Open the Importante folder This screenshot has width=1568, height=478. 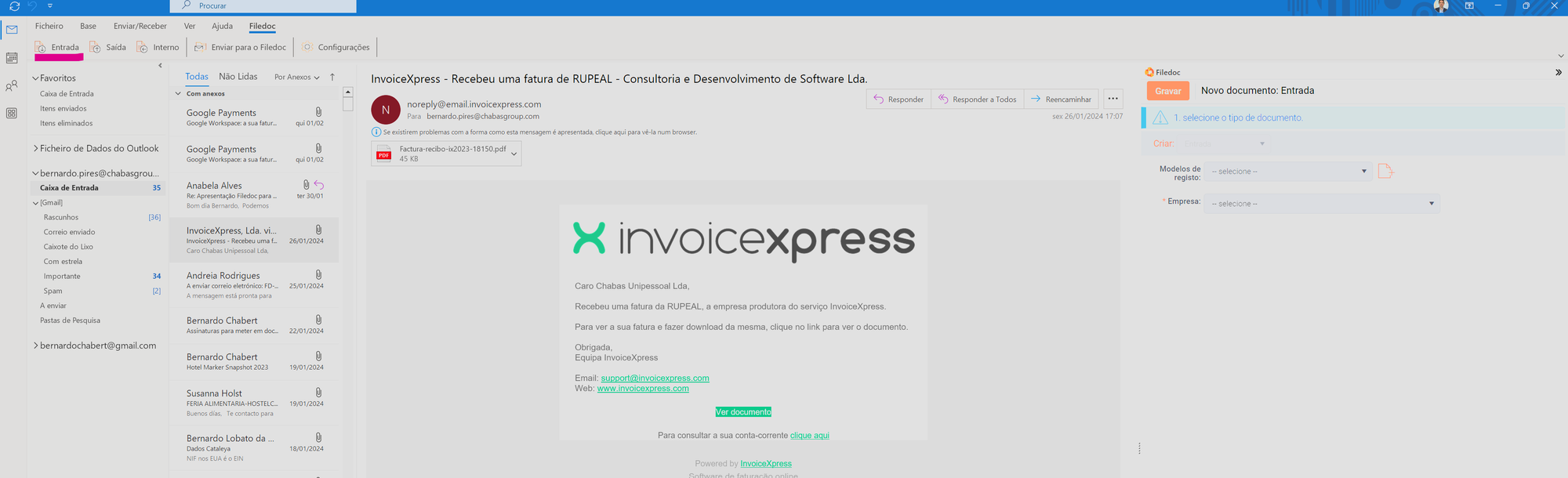point(62,277)
